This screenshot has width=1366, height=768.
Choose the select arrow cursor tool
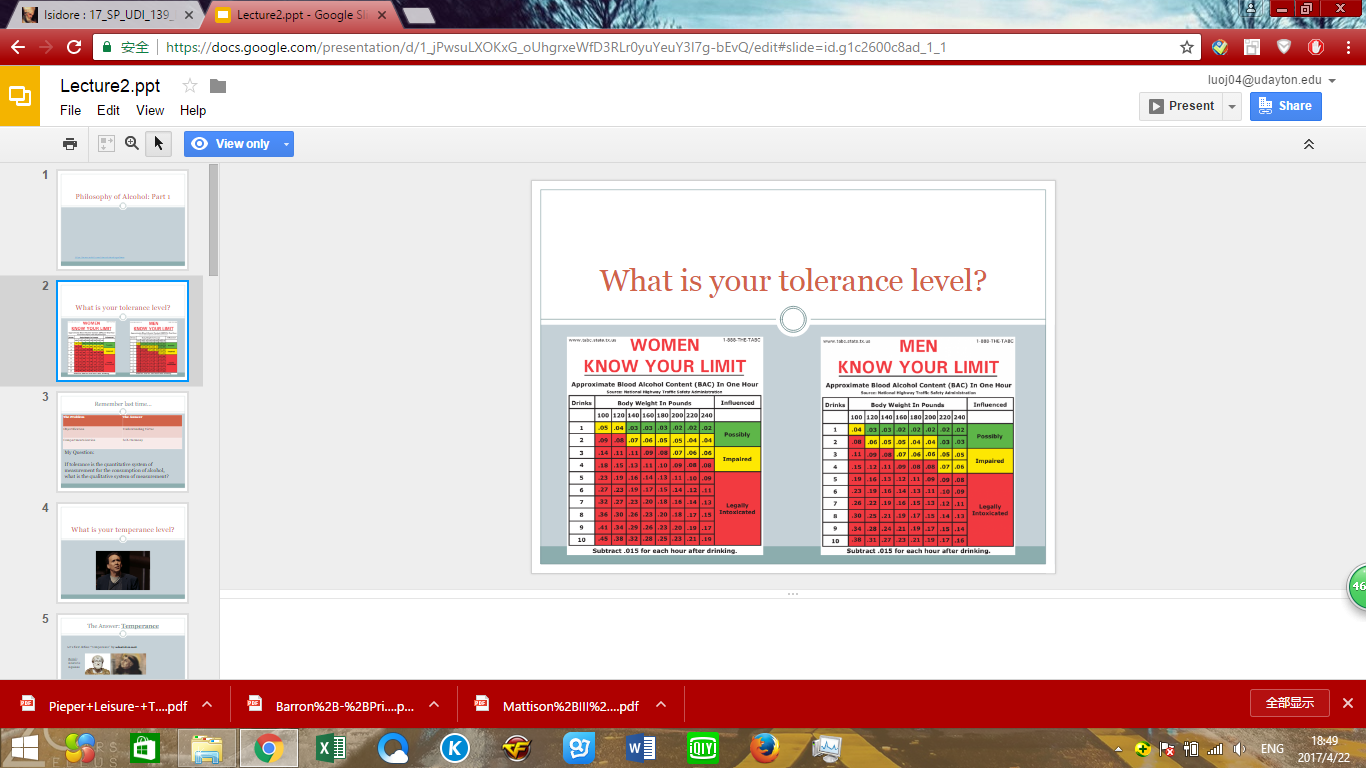click(x=157, y=144)
